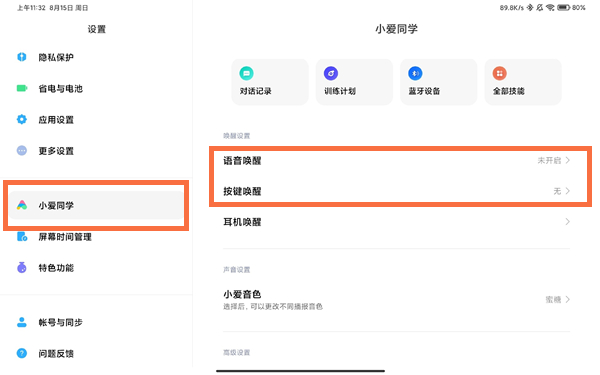Click the 屏幕时间管理 sidebar icon
This screenshot has height=375, width=600.
[22, 237]
